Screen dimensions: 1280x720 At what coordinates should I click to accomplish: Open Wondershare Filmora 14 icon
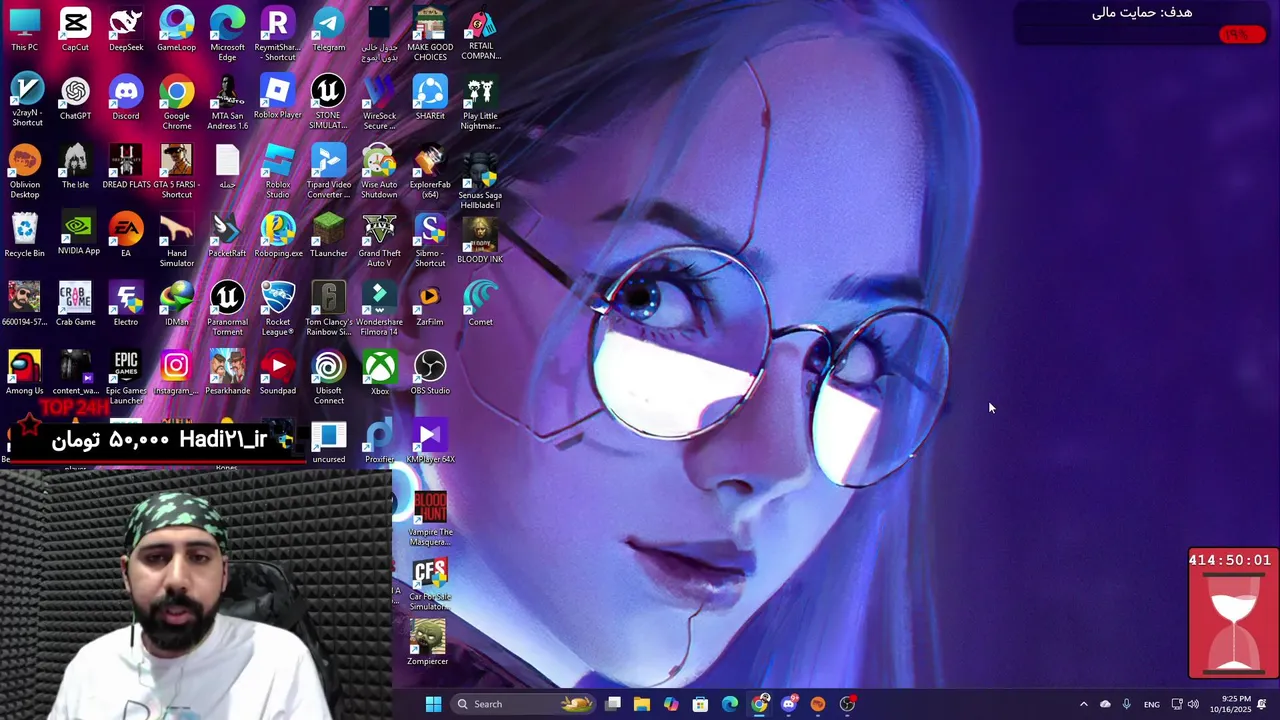point(379,308)
